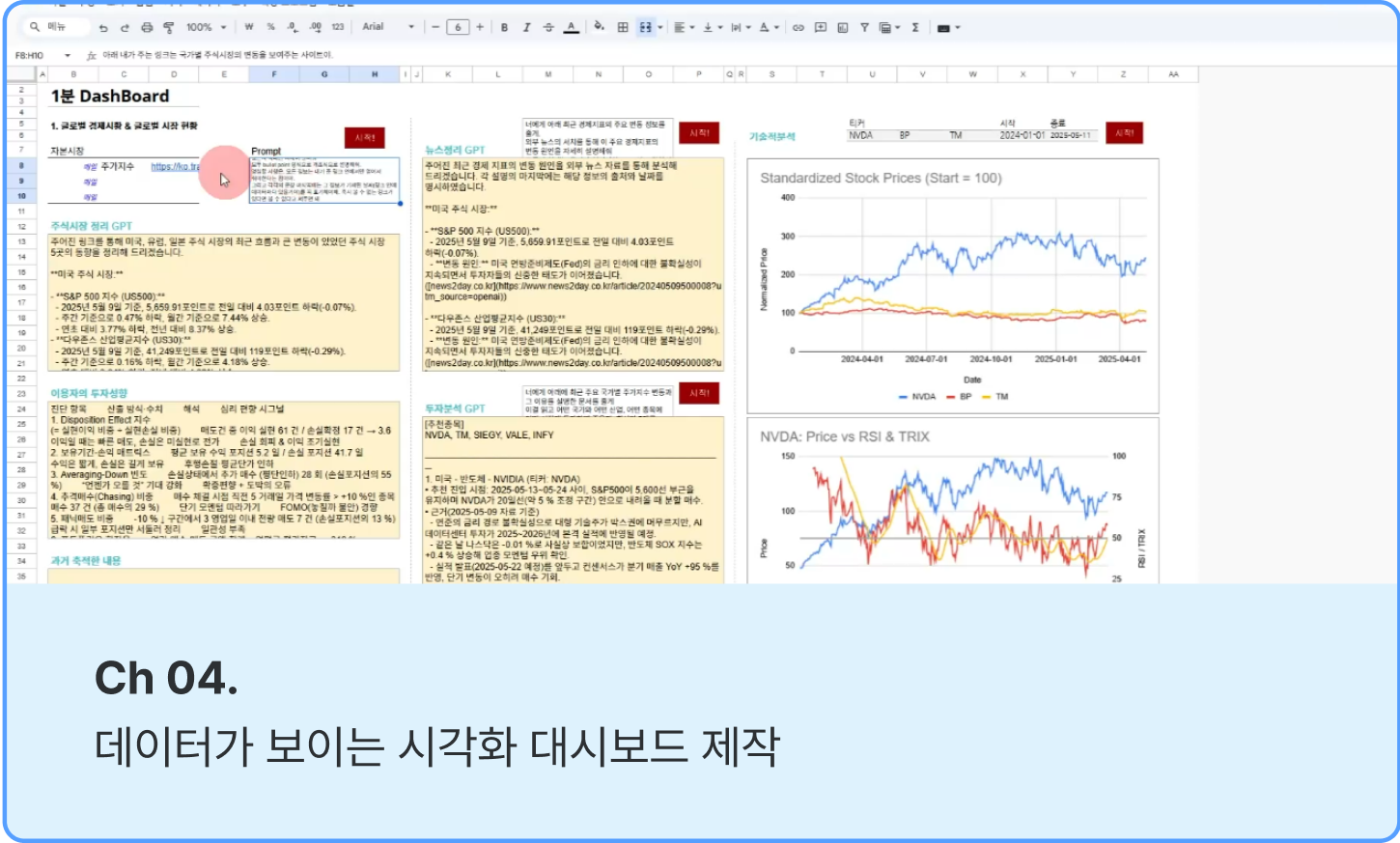Open horizontal align dropdown

(x=684, y=27)
